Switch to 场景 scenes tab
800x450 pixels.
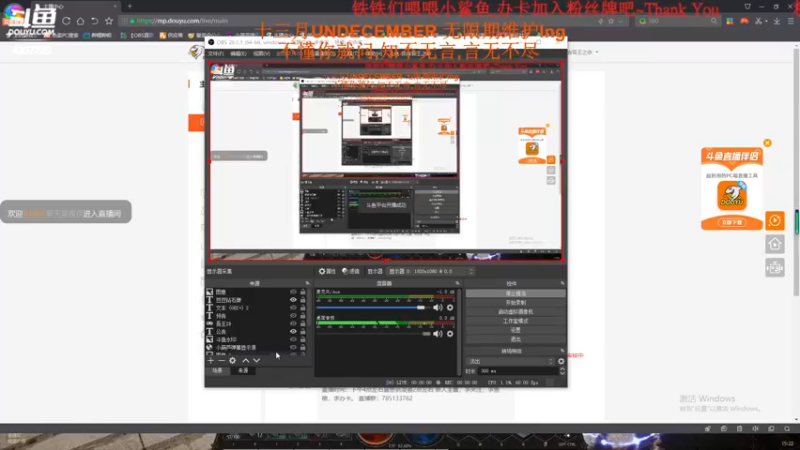(x=217, y=370)
